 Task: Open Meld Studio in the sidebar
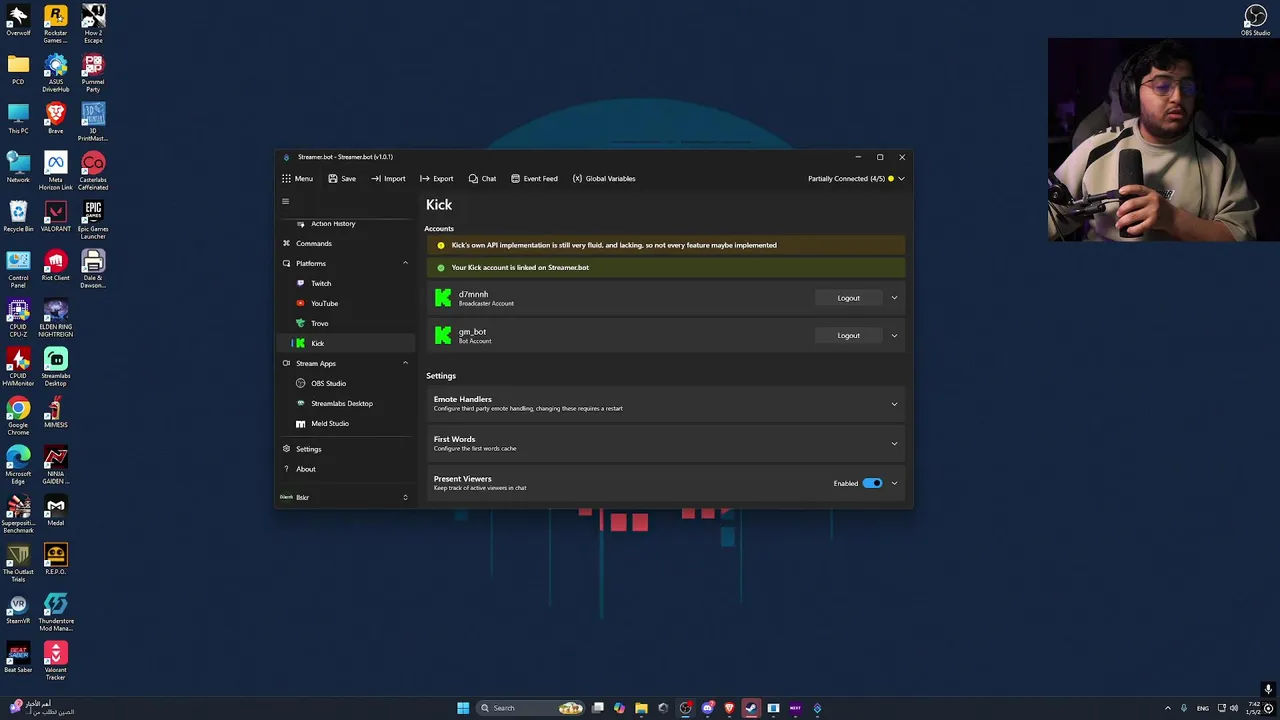point(329,423)
